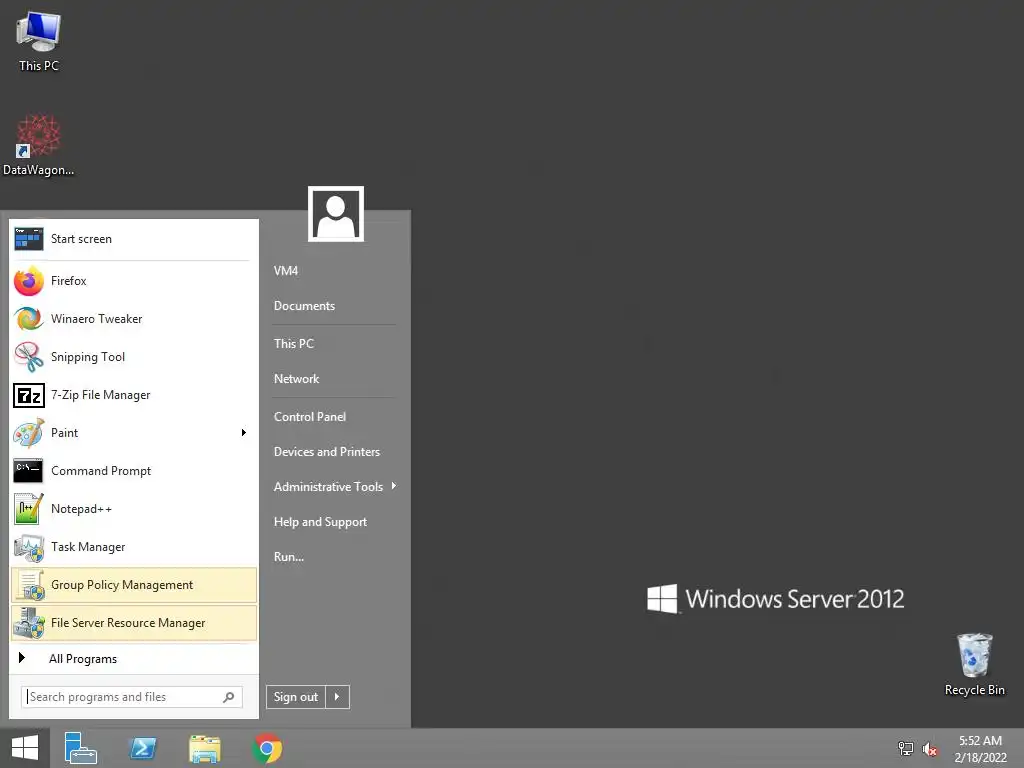
Task: Launch Notepad++ icon
Action: click(29, 509)
